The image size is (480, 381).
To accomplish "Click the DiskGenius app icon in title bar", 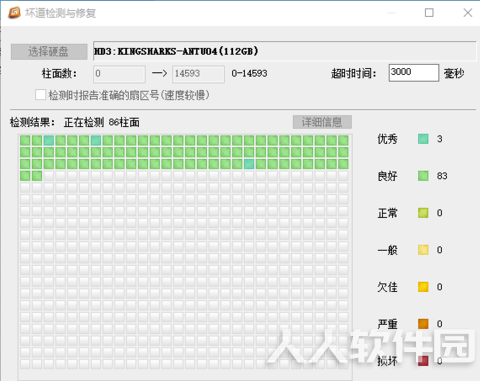I will tap(14, 13).
